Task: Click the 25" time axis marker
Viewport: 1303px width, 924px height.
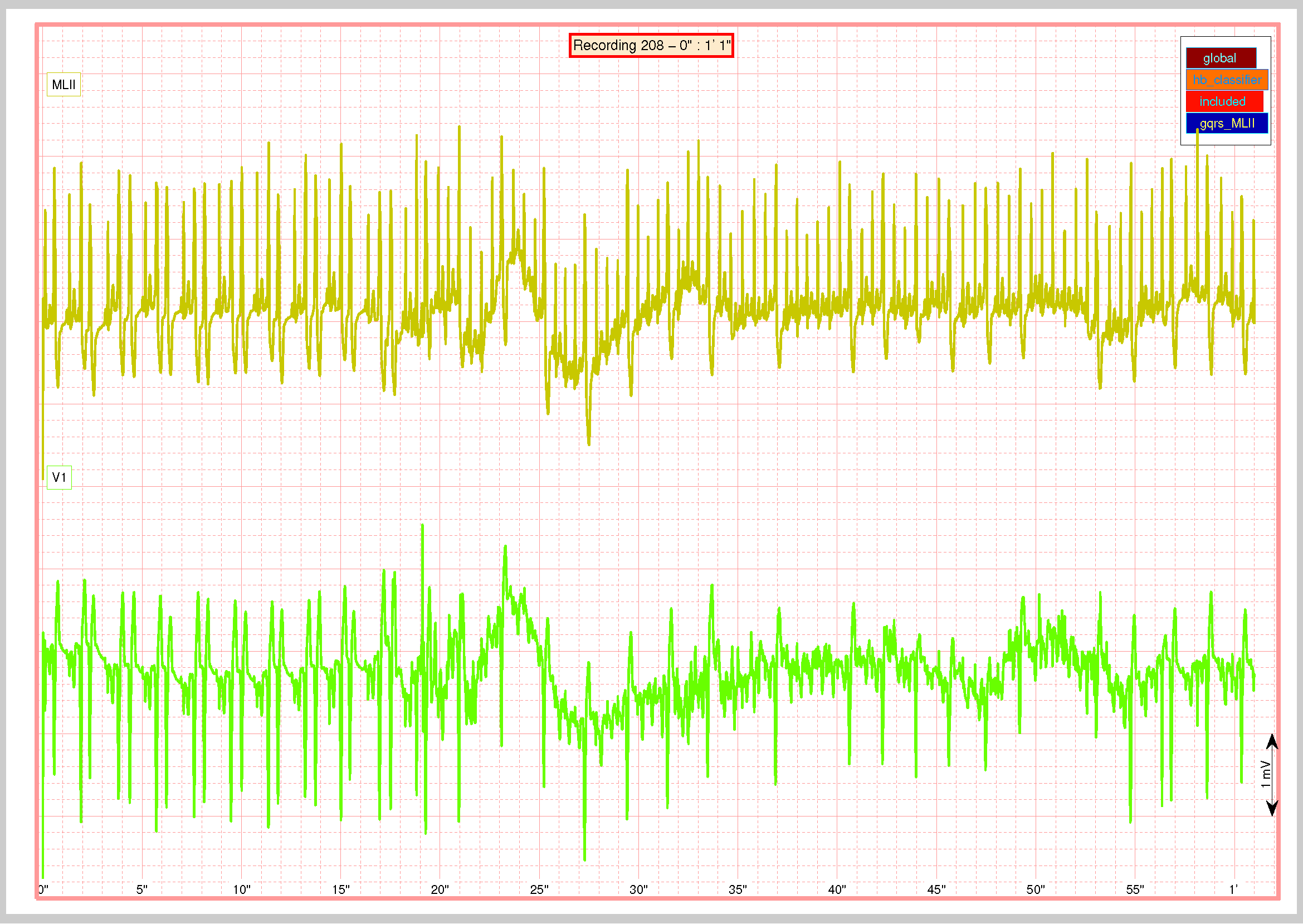Action: [539, 890]
